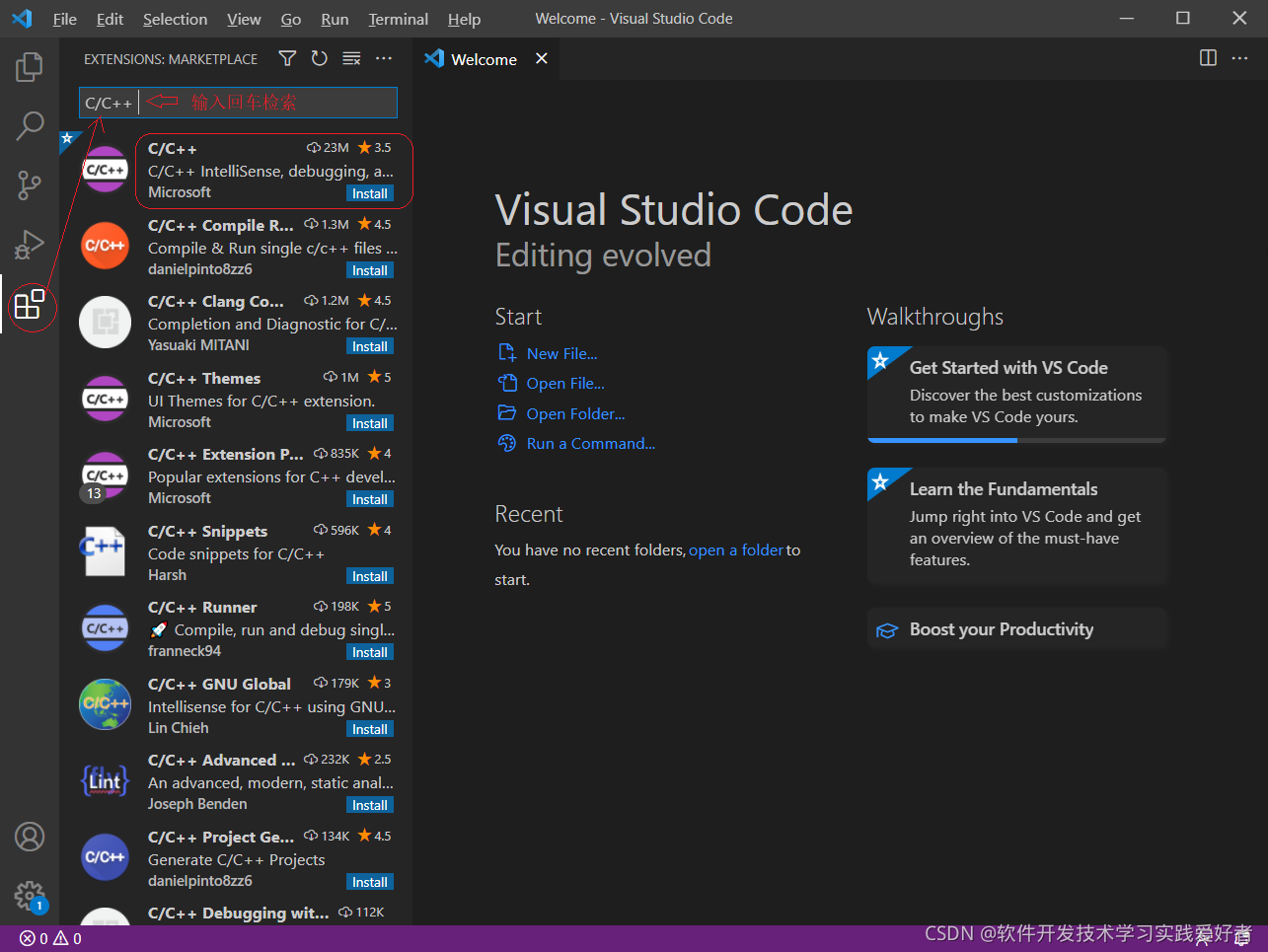Image resolution: width=1268 pixels, height=952 pixels.
Task: Click the Open Folder link
Action: pos(575,413)
